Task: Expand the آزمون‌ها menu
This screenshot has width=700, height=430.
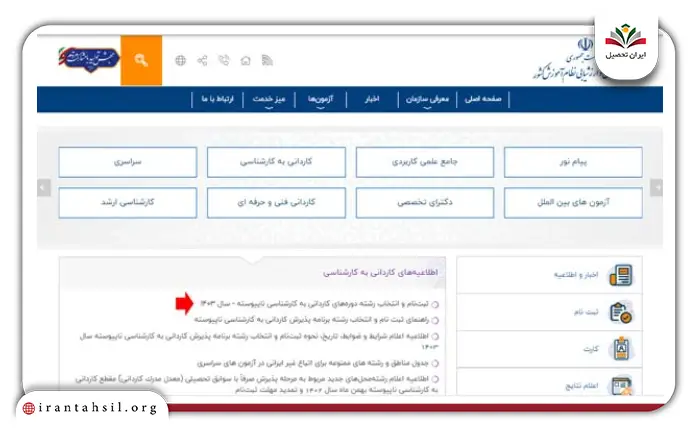Action: [x=321, y=99]
